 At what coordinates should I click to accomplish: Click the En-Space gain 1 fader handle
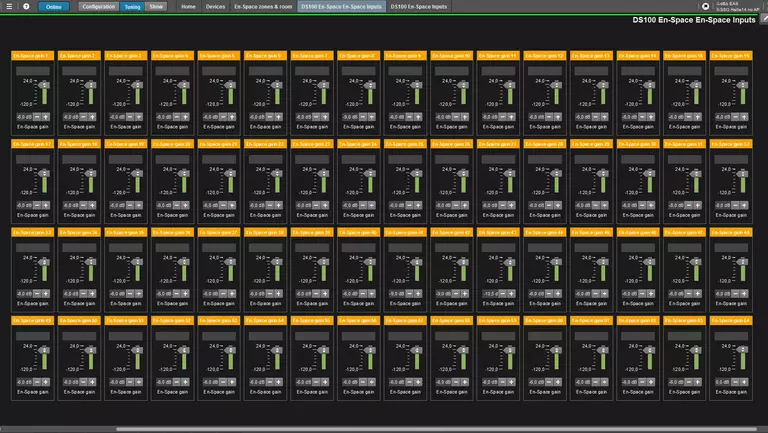coord(44,85)
